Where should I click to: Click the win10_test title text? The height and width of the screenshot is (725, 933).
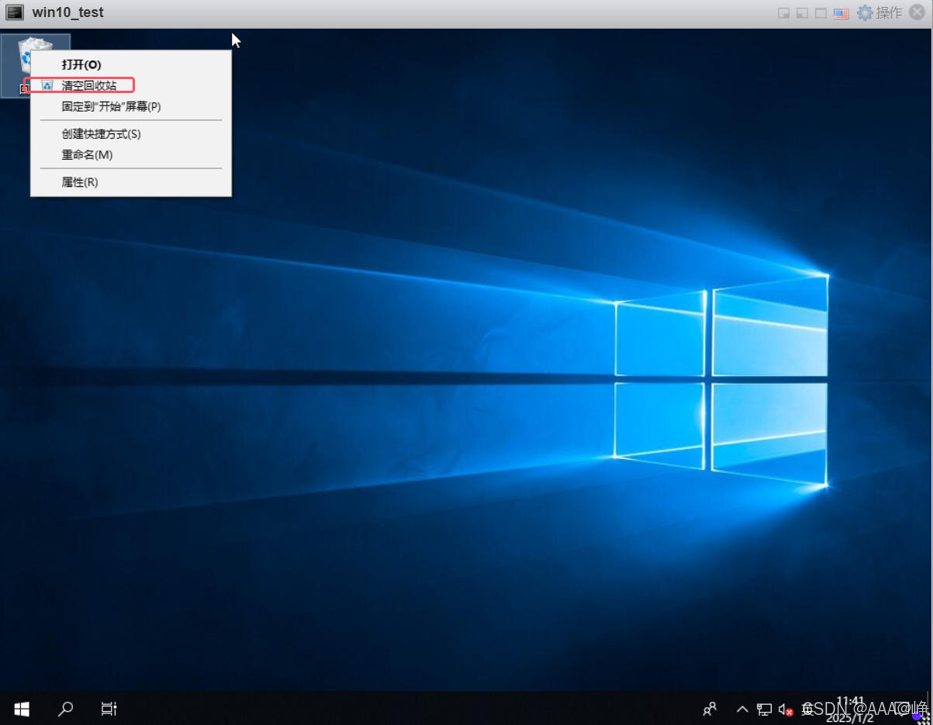click(68, 12)
